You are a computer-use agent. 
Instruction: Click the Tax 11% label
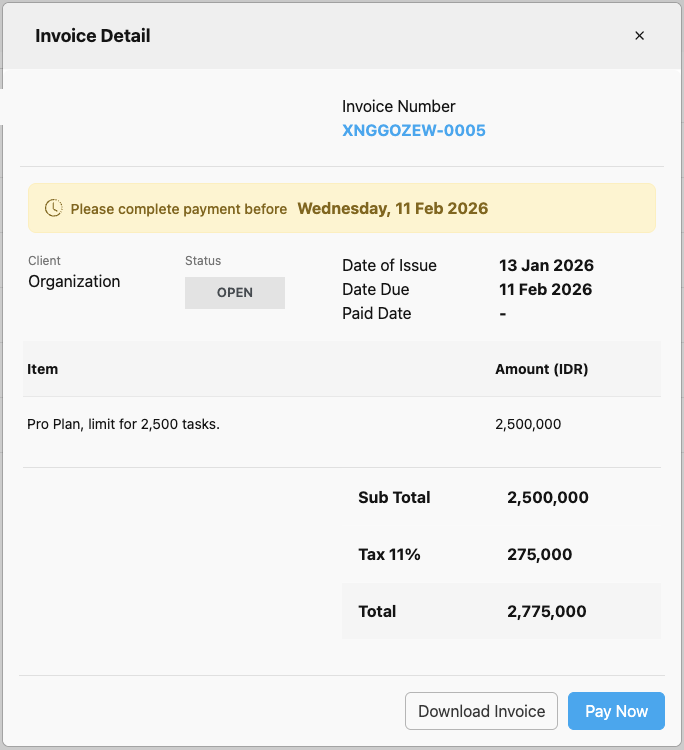click(x=389, y=554)
